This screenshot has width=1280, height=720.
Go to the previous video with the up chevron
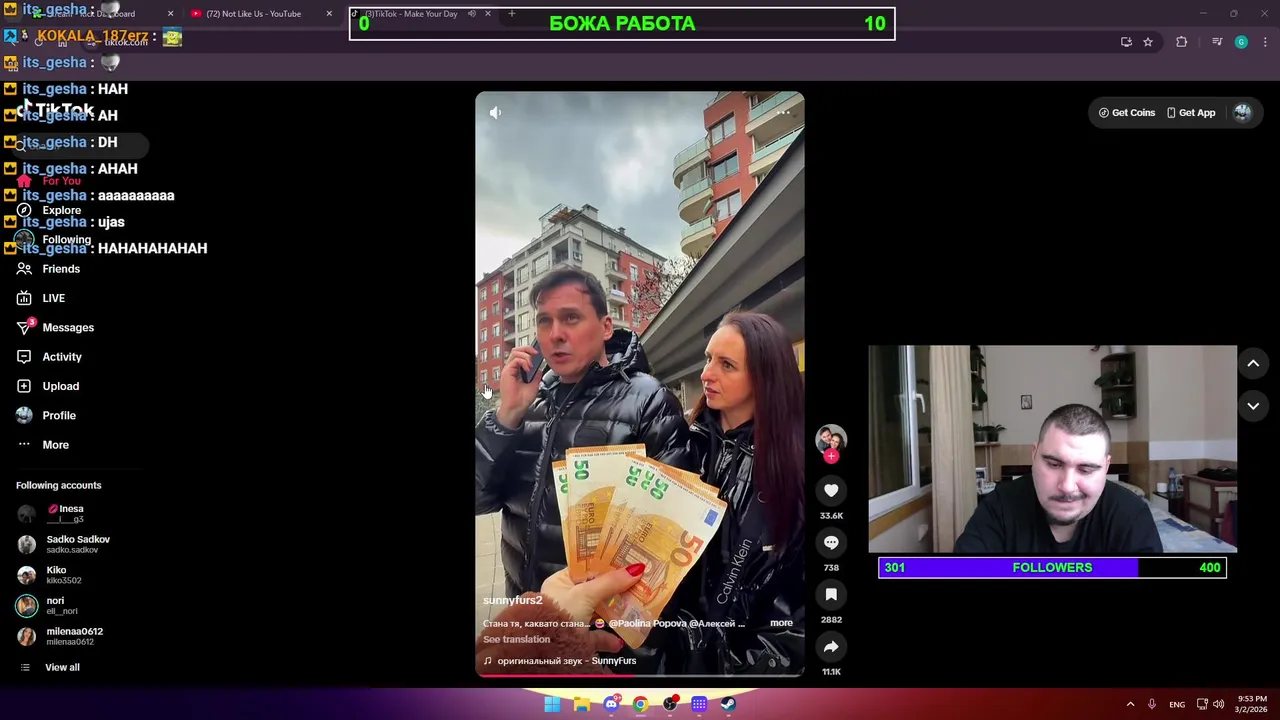1253,363
